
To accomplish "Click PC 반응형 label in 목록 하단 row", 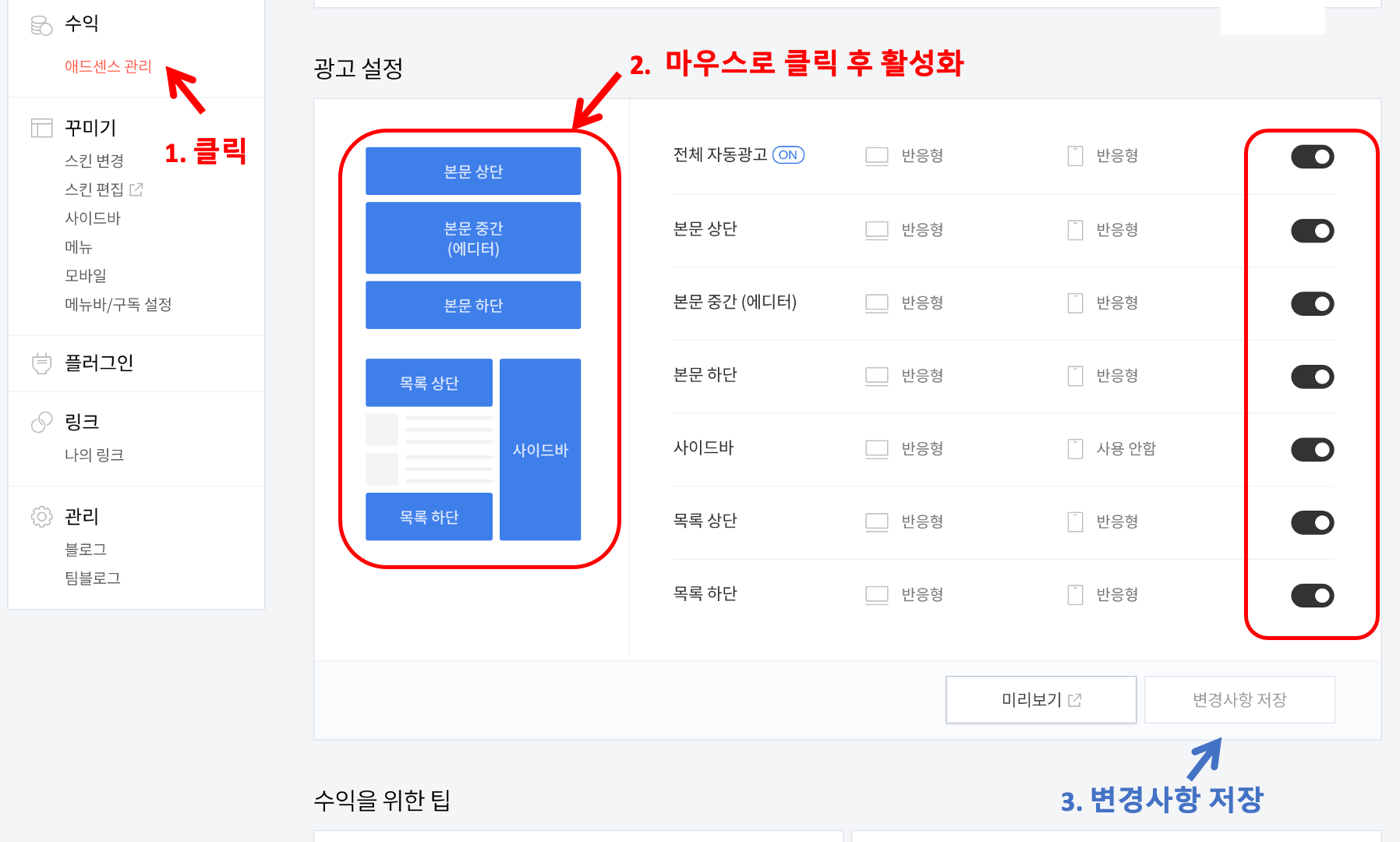I will [x=922, y=594].
